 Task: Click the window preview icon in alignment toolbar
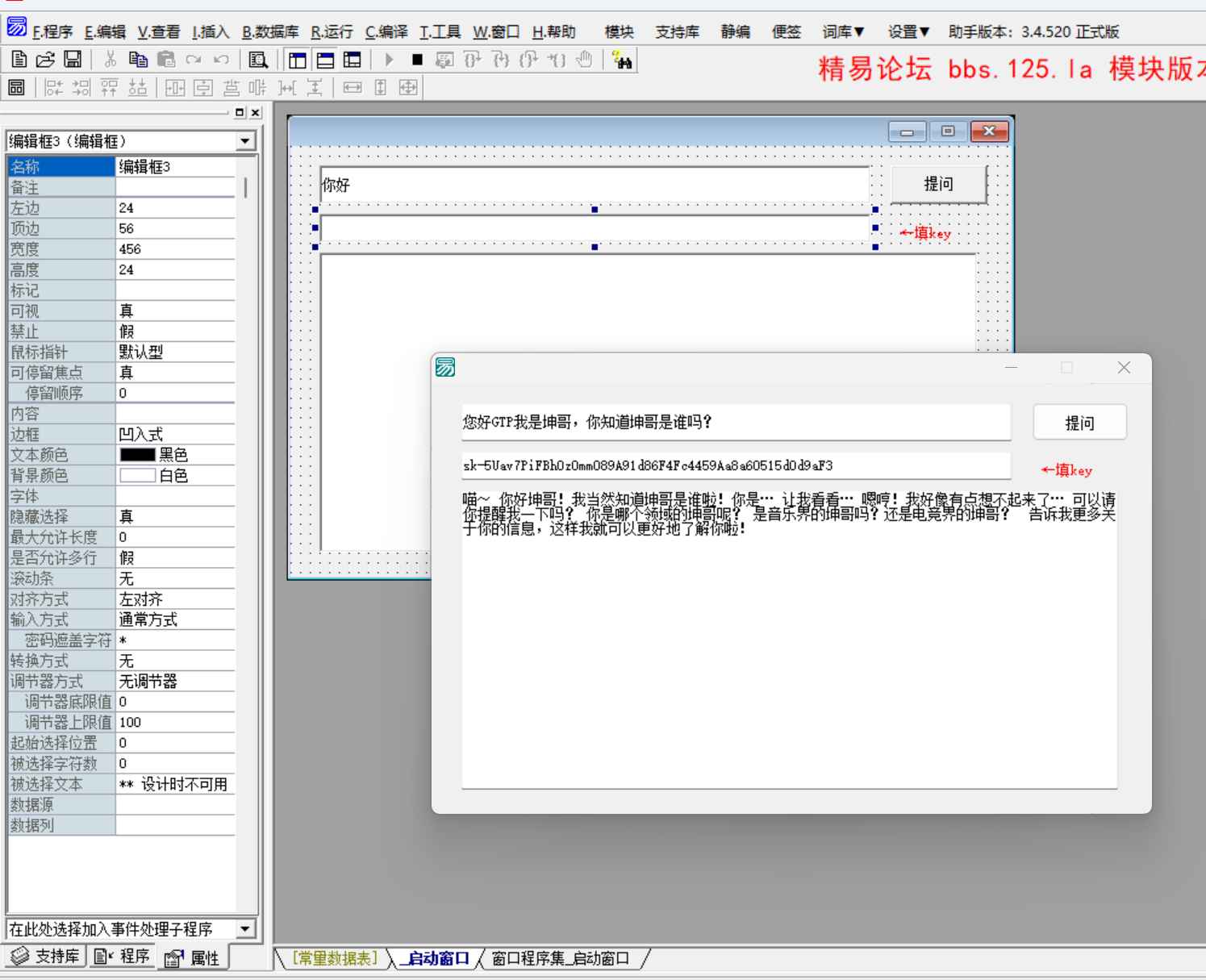click(x=17, y=87)
